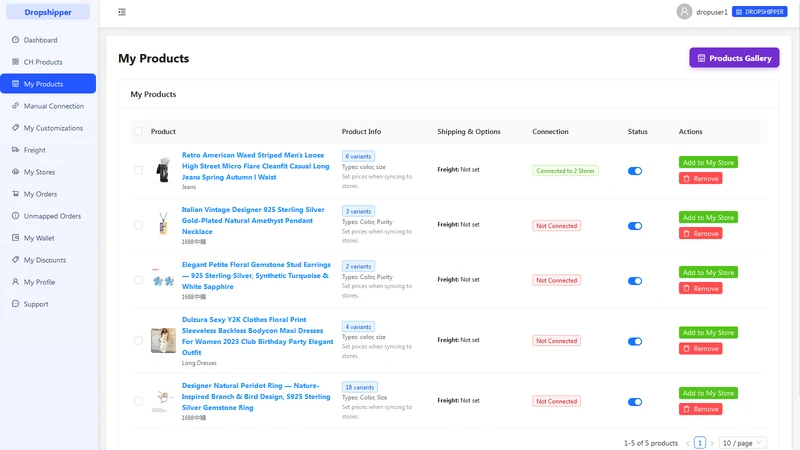
Task: Click the Support icon in sidebar
Action: tap(15, 304)
